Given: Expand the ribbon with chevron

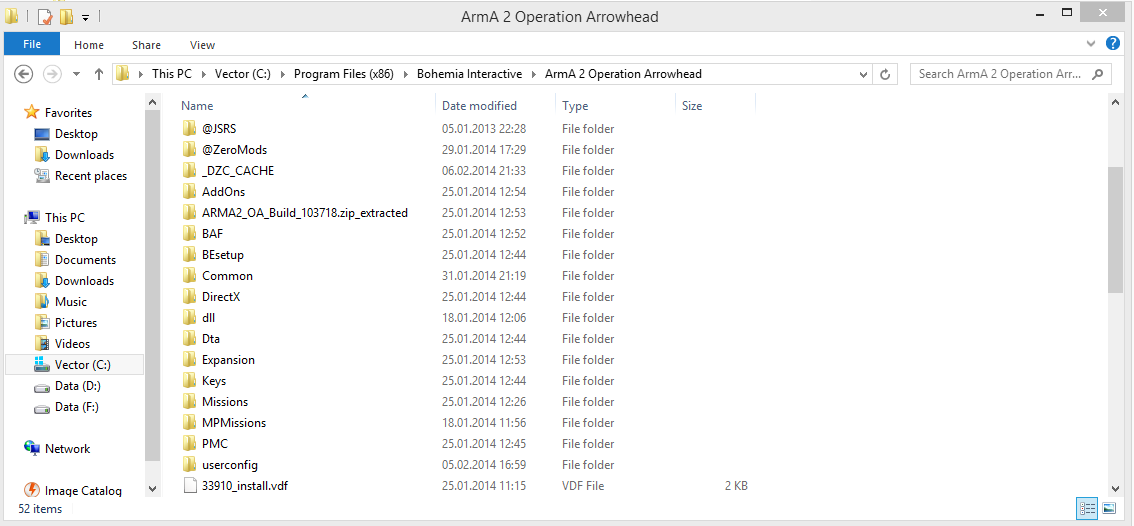Looking at the screenshot, I should tap(1091, 45).
